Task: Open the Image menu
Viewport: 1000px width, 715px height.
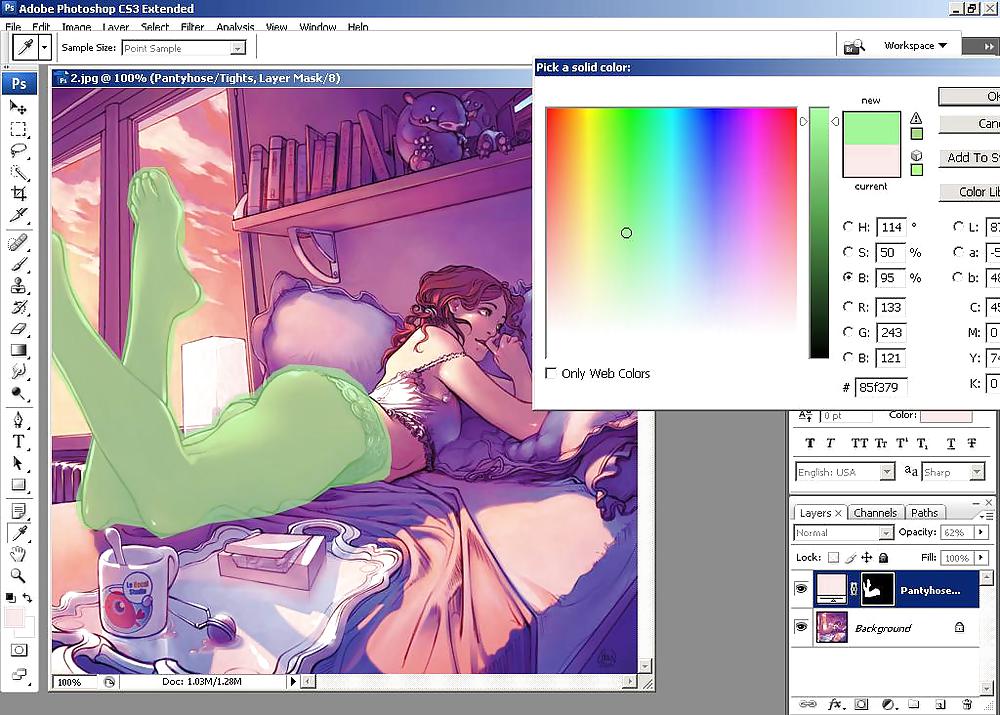Action: click(77, 27)
